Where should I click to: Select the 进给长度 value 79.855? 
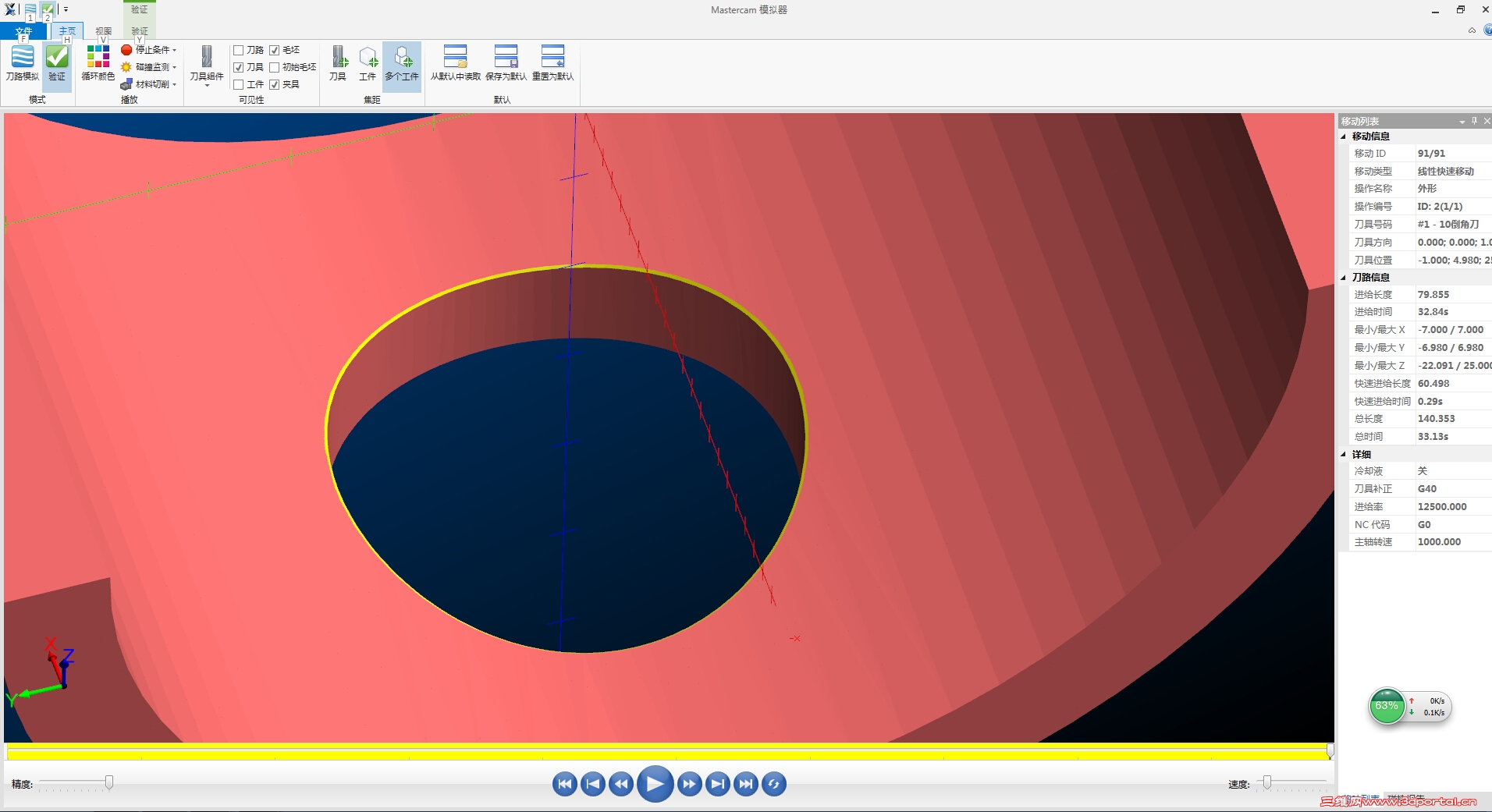[1433, 295]
